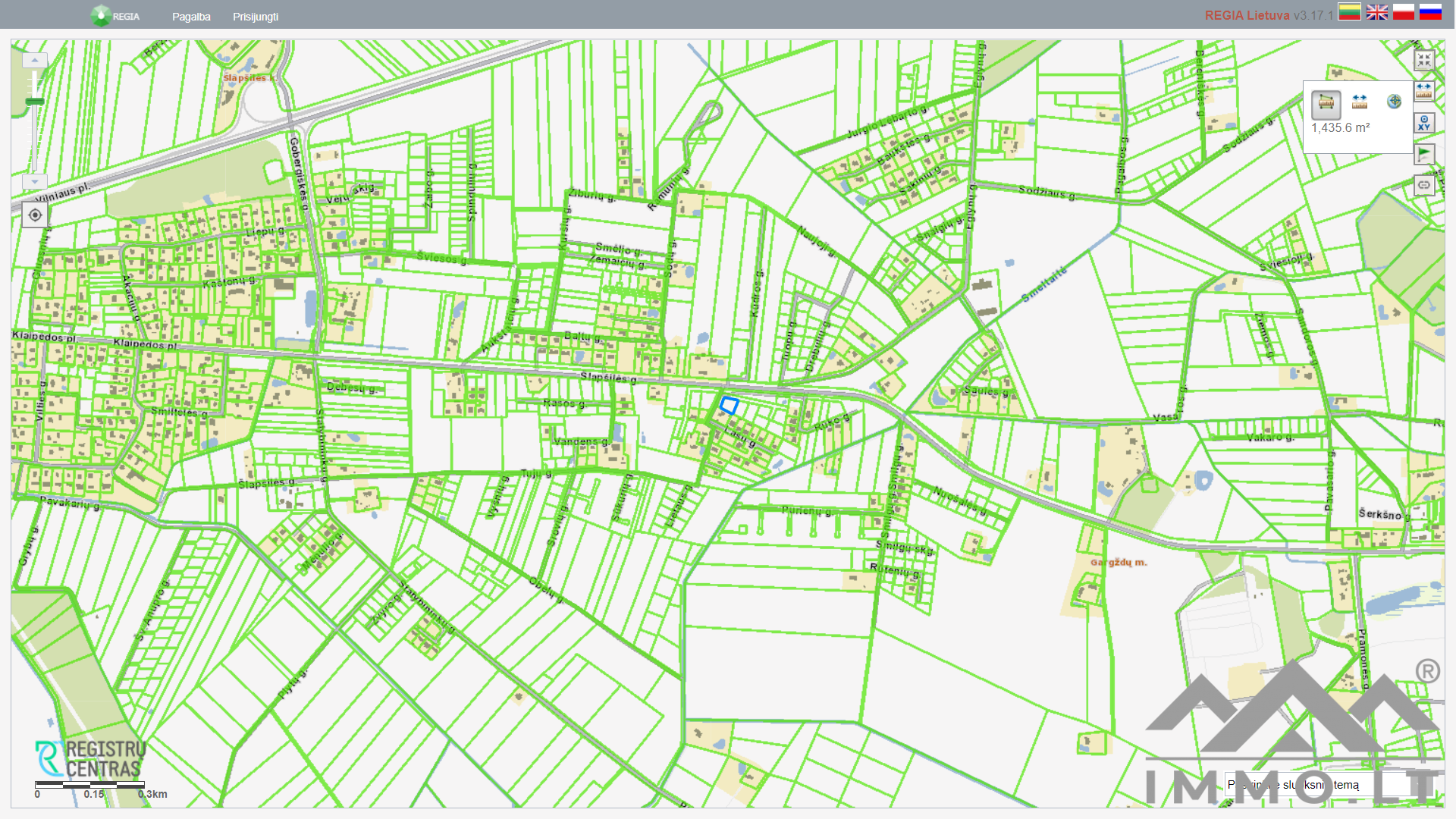Click the Saulės g. street label
The width and height of the screenshot is (1456, 819).
(x=987, y=391)
